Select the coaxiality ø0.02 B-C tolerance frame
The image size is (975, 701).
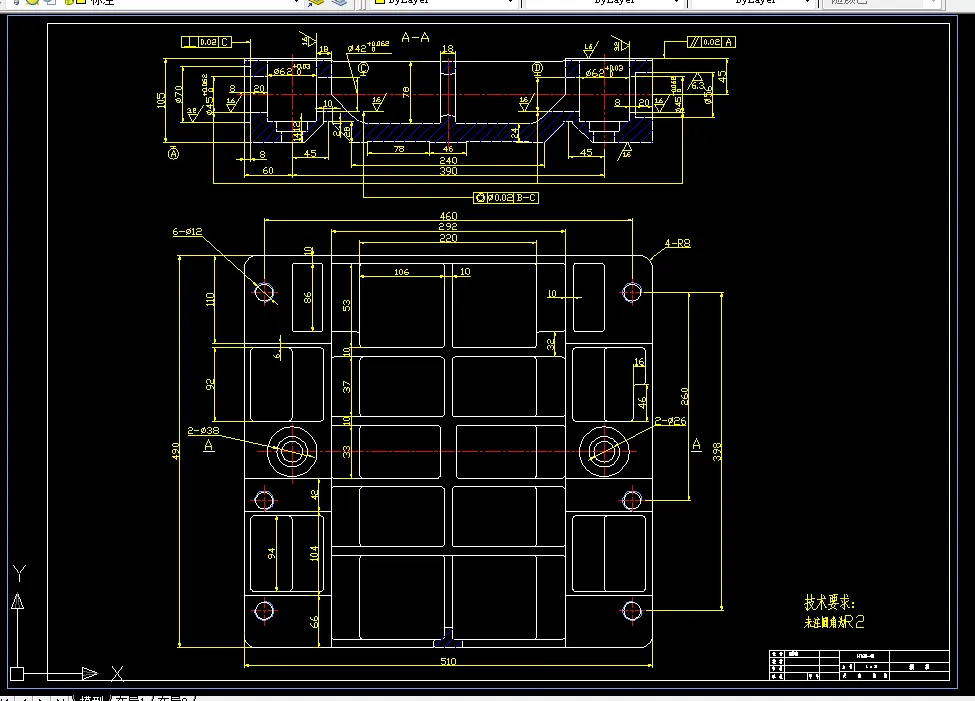tap(506, 198)
